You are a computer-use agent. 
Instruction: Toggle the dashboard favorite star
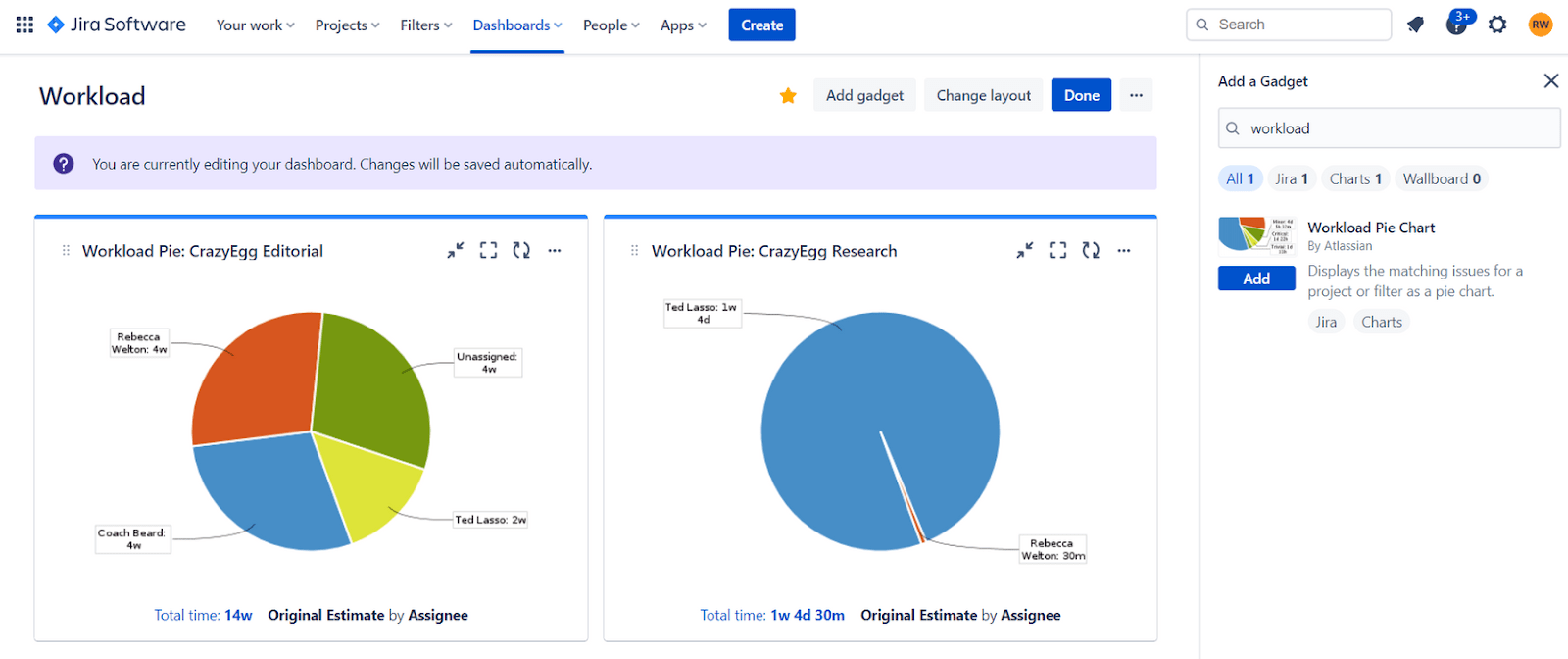pyautogui.click(x=788, y=95)
